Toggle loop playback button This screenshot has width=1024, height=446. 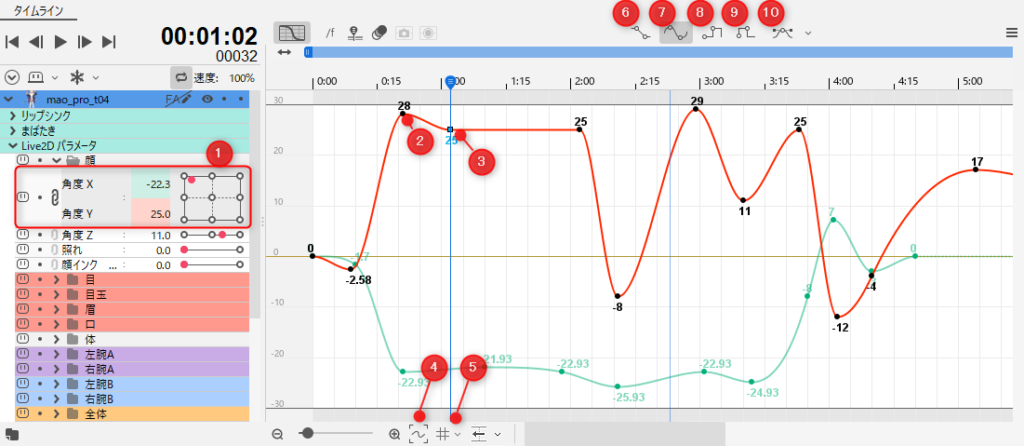181,76
